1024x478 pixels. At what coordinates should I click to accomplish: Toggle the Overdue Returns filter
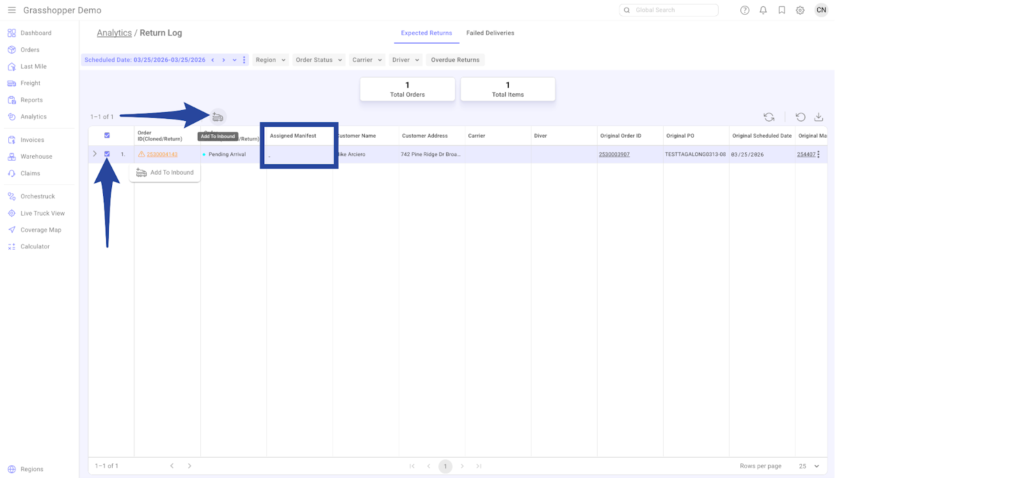455,60
